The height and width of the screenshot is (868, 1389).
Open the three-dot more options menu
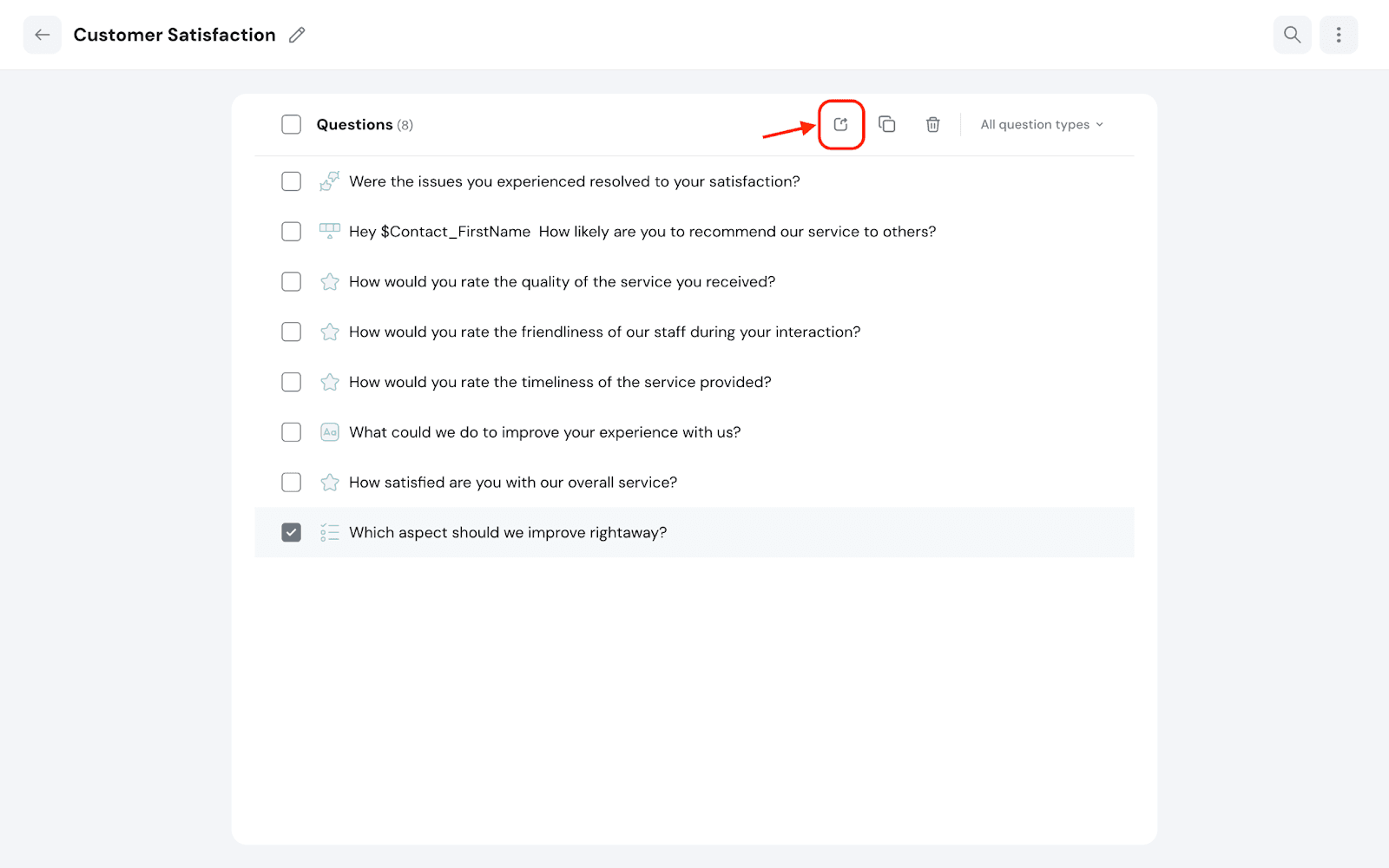[x=1338, y=35]
